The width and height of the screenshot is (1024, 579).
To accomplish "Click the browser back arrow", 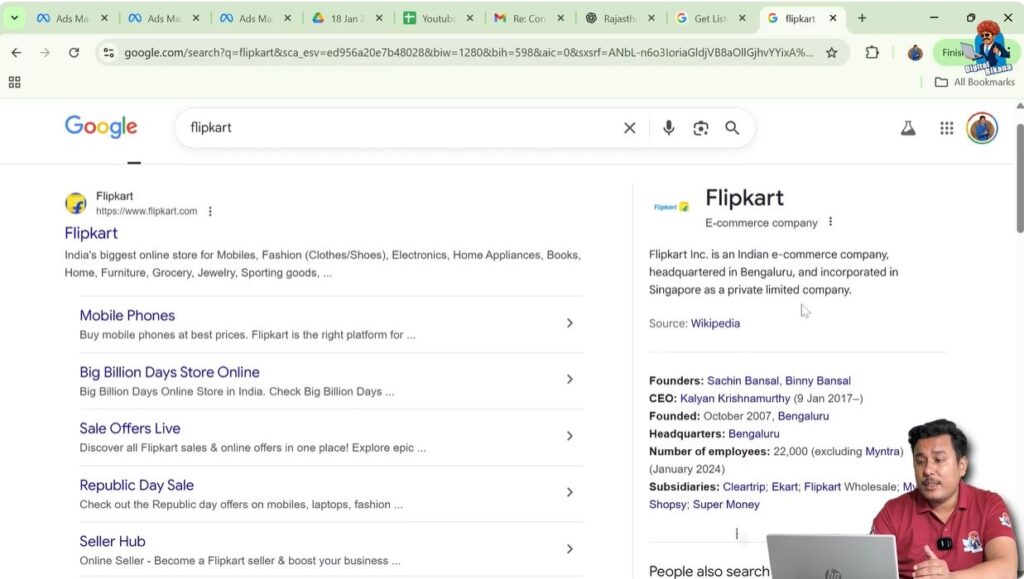I will (16, 51).
